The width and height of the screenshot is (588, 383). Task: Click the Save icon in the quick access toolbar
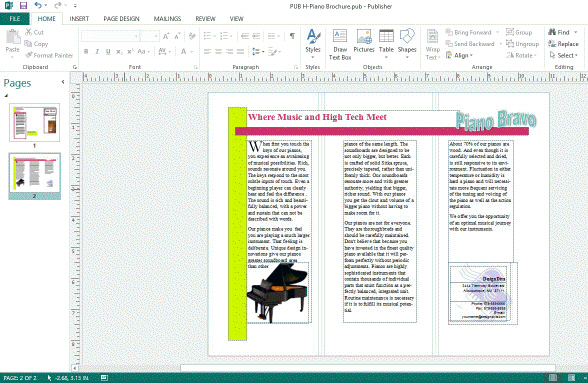click(x=23, y=6)
